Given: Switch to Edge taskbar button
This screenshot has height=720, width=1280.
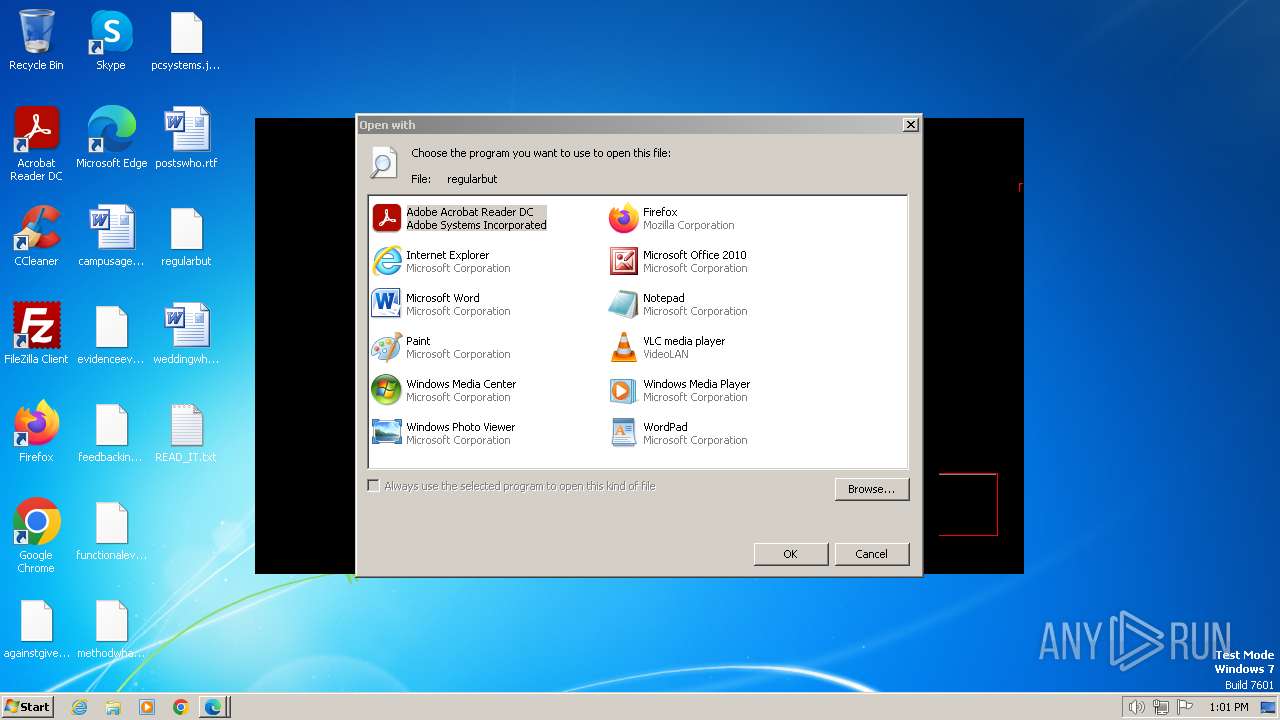Looking at the screenshot, I should point(214,707).
